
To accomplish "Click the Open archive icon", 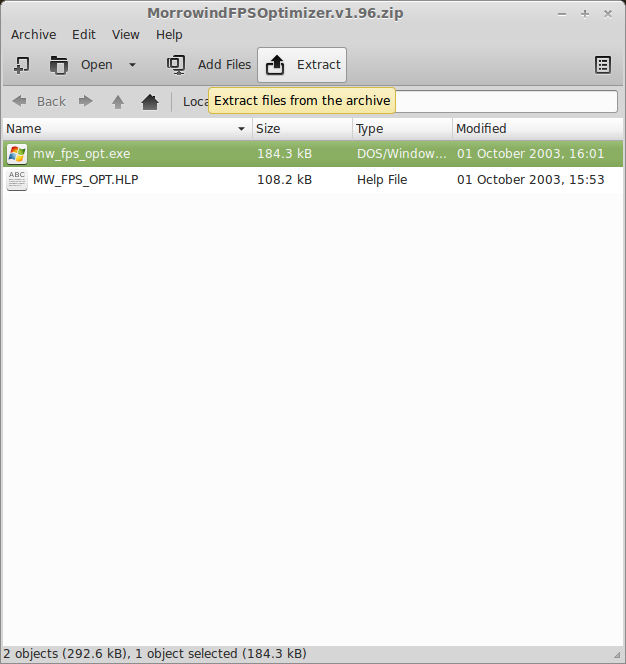I will (58, 65).
